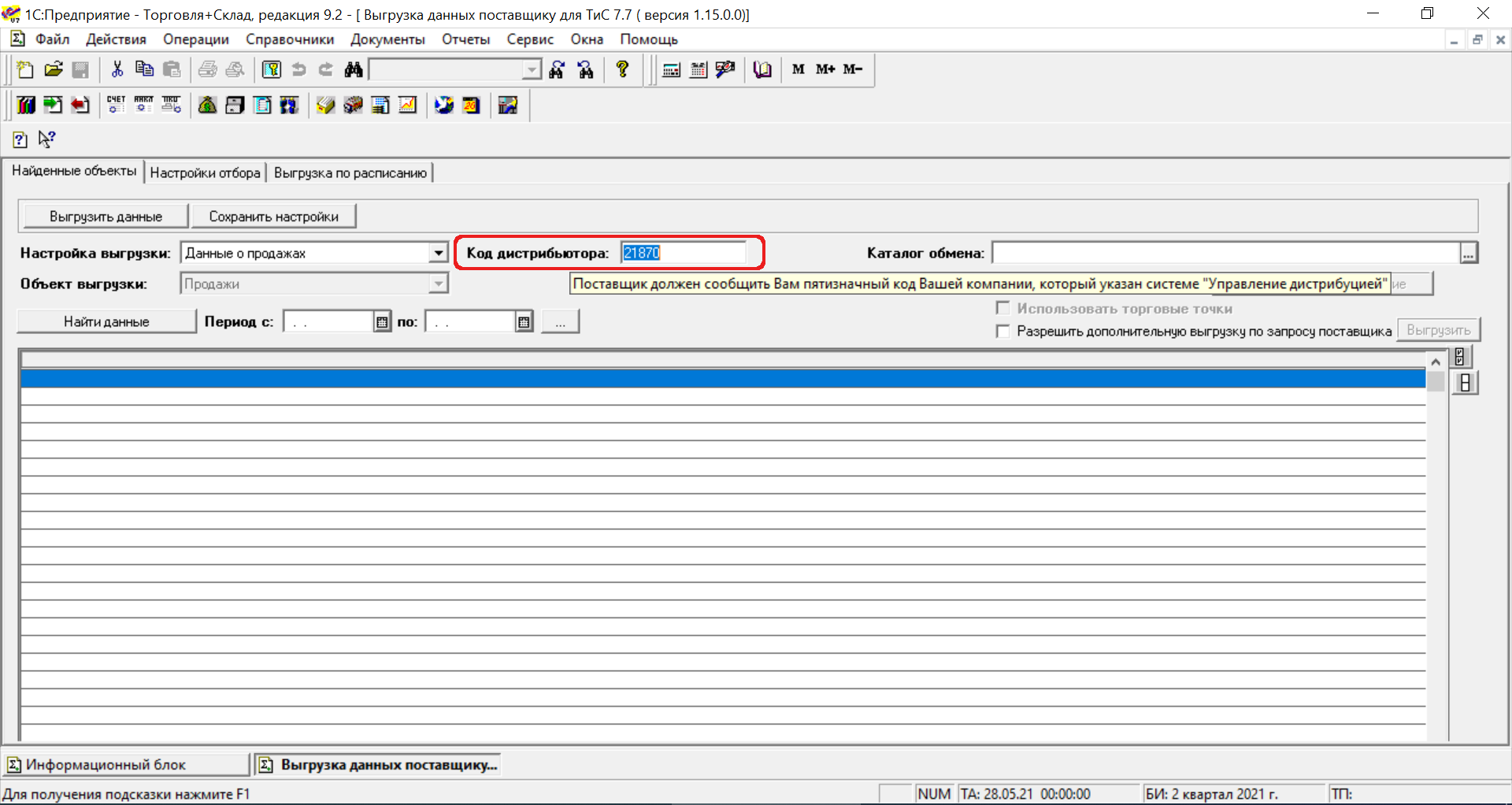Viewport: 1512px width, 805px height.
Task: Click period selection '...' button
Action: [560, 321]
